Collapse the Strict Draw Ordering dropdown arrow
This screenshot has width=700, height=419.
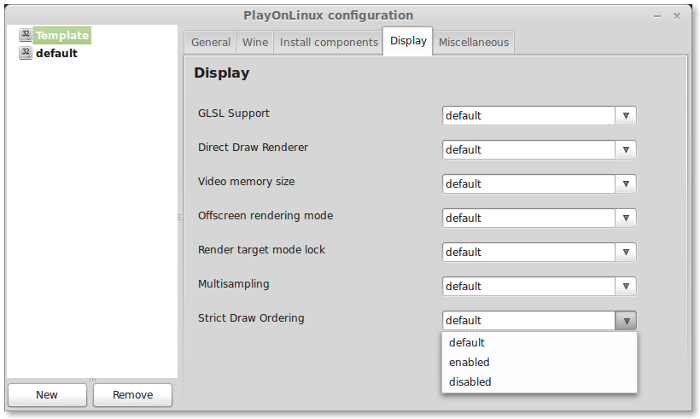point(626,320)
